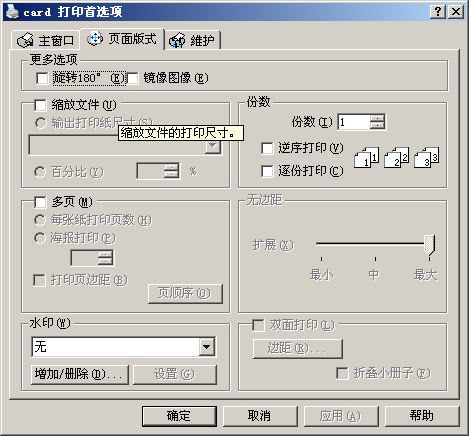
Task: Click the 维护 tab tools icon
Action: [177, 40]
